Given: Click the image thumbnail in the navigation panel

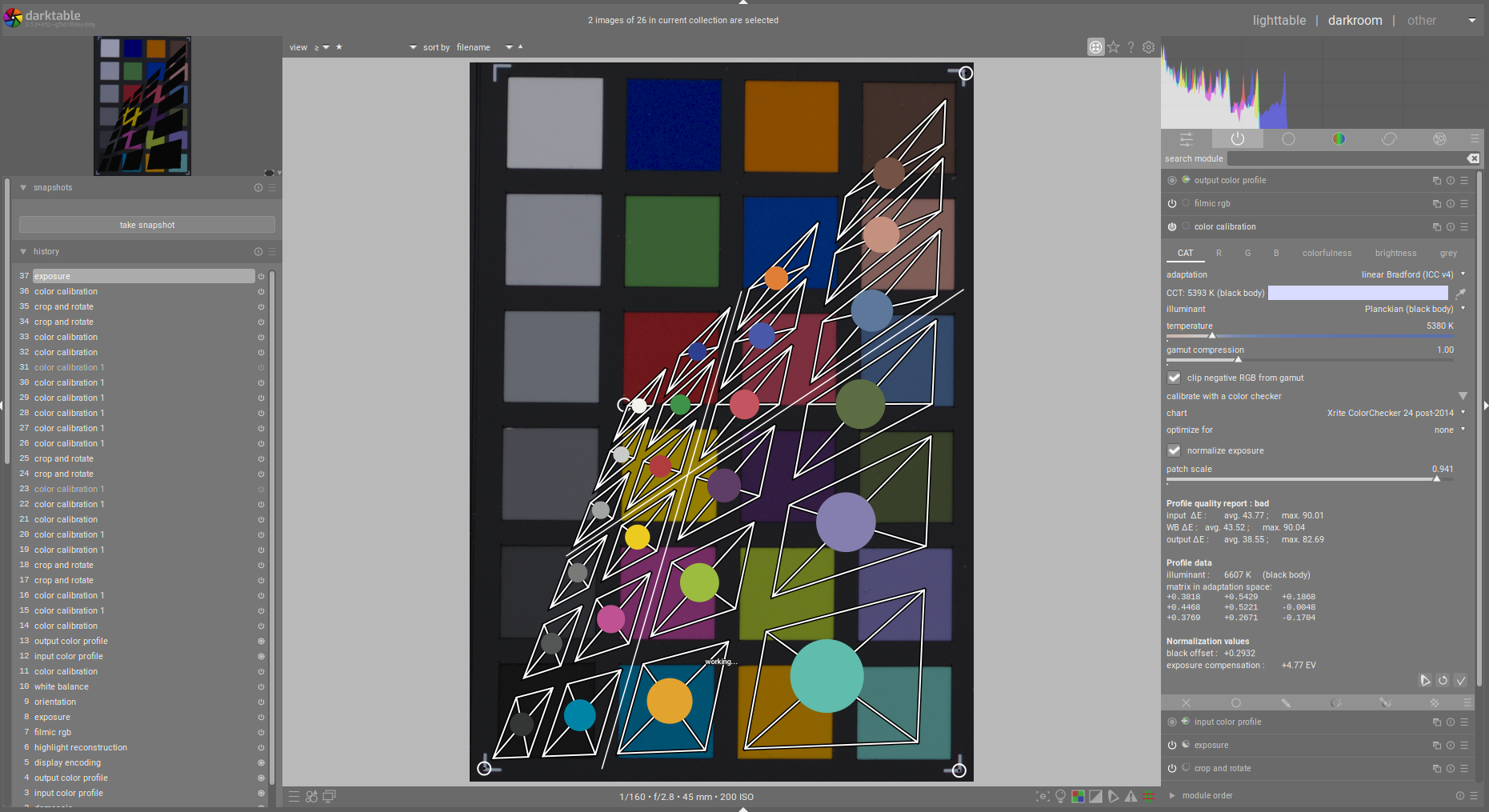Looking at the screenshot, I should [x=142, y=105].
